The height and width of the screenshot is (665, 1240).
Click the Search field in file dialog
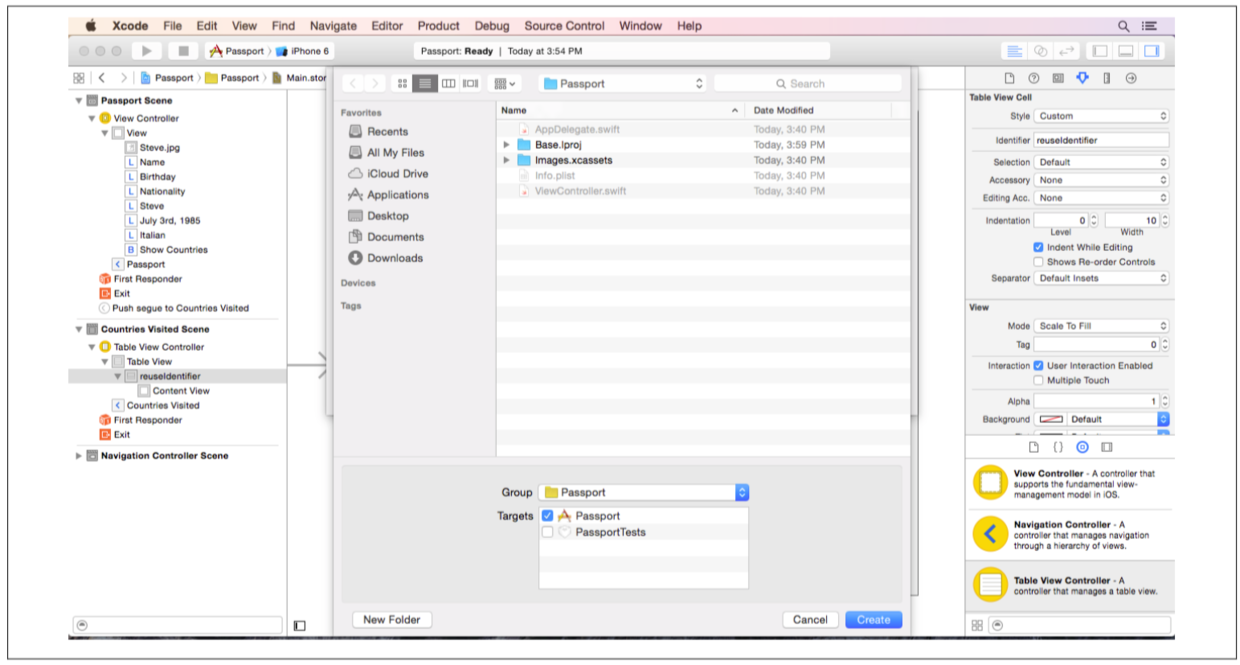(x=808, y=84)
